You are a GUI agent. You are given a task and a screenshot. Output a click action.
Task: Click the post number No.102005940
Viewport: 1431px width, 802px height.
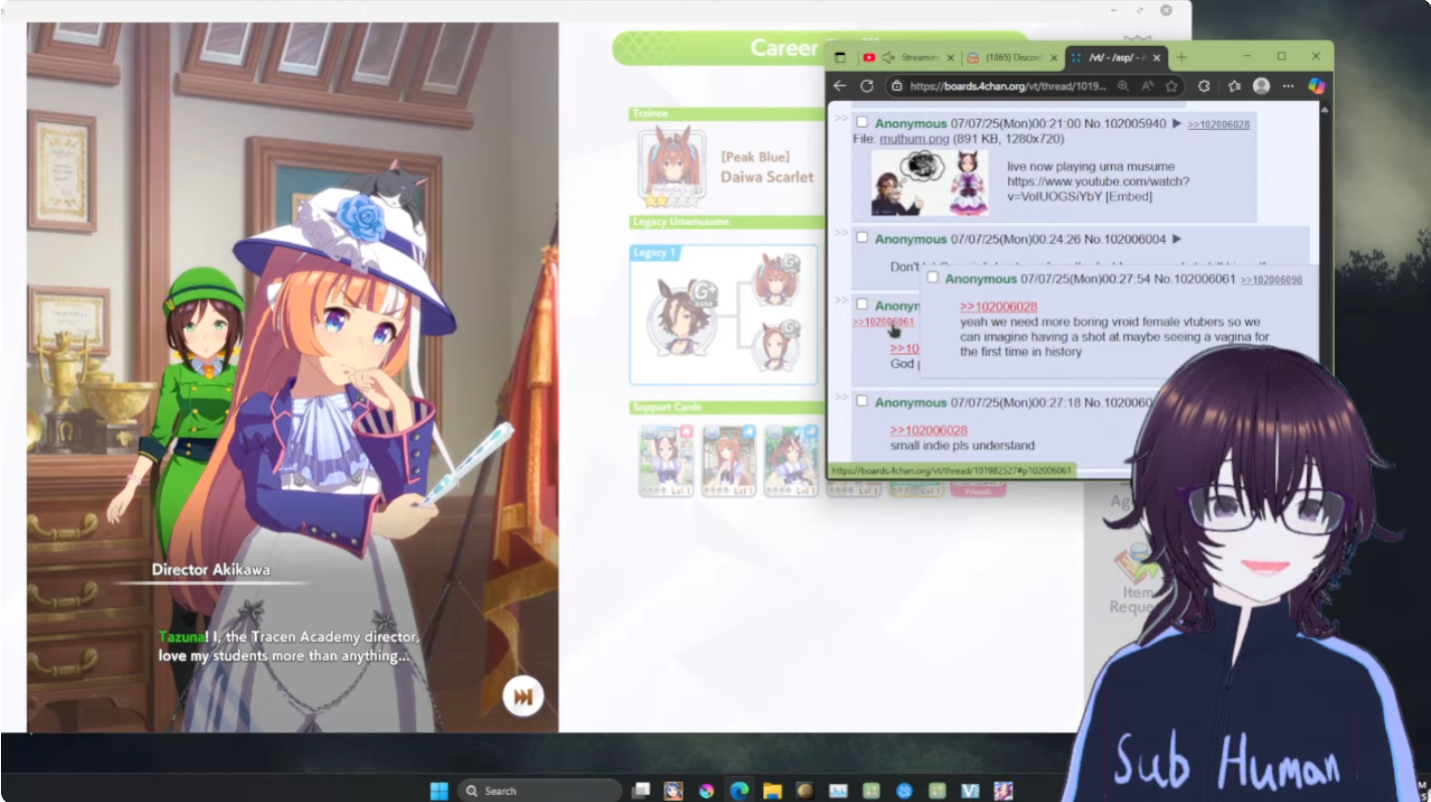pos(1126,124)
